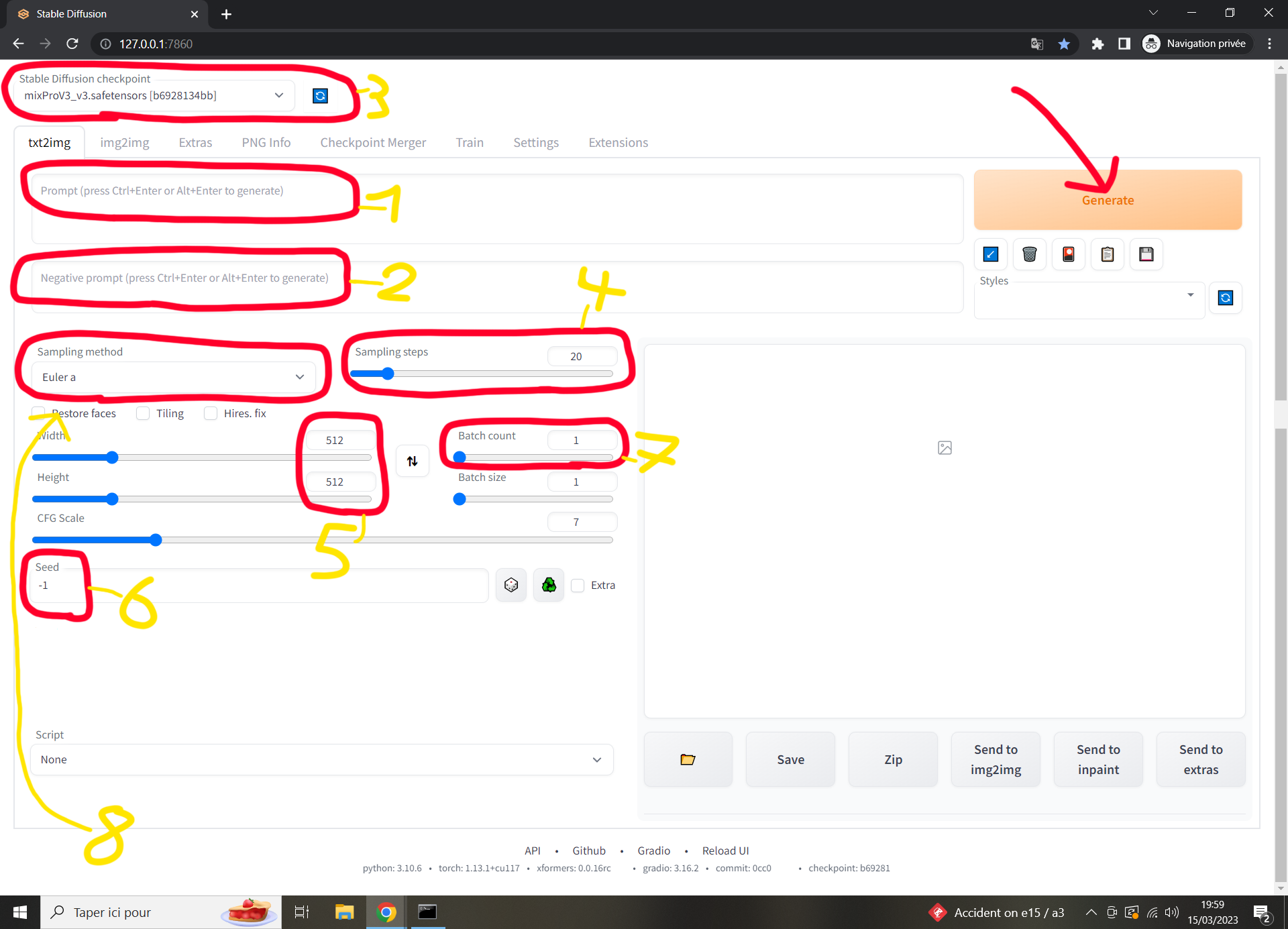Open the Extensions tab
This screenshot has width=1288, height=929.
click(x=618, y=142)
